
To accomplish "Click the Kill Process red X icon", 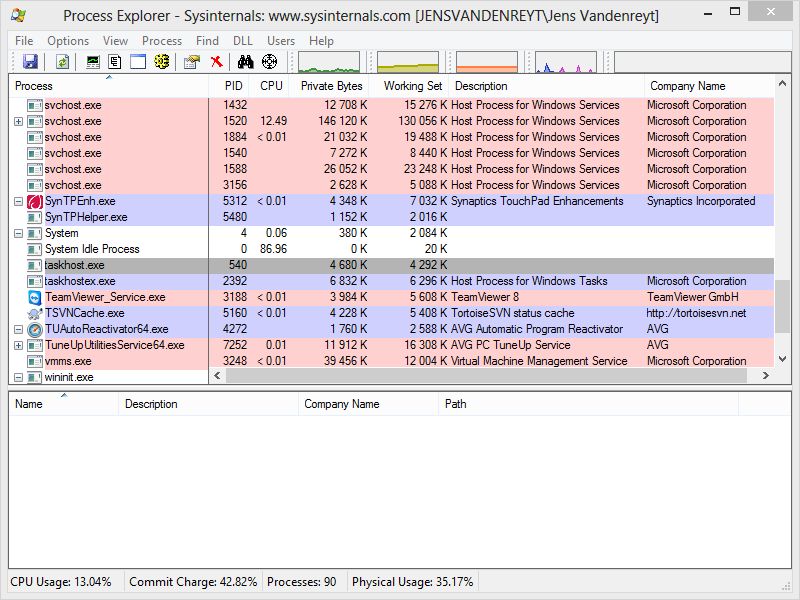I will pos(216,61).
